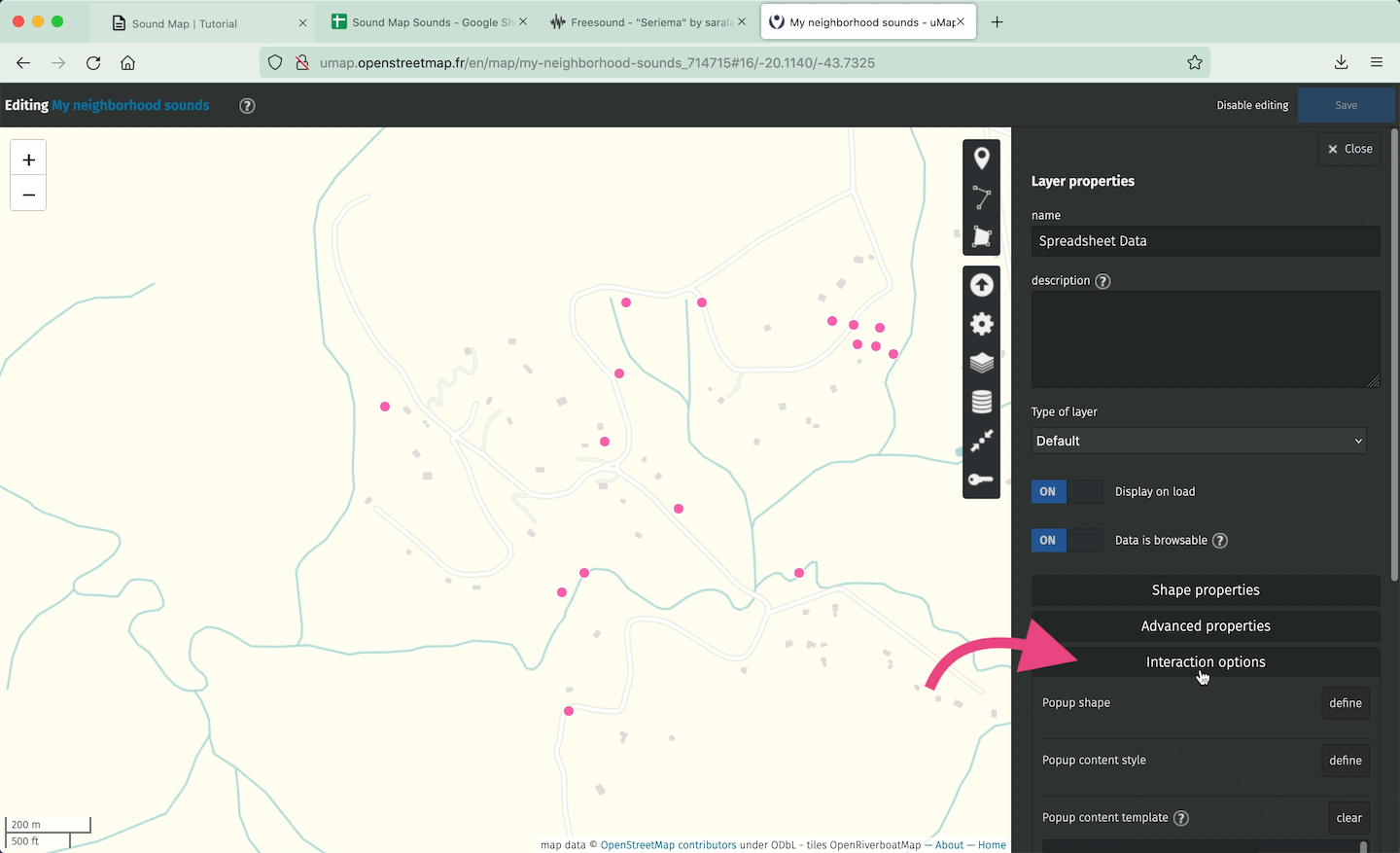Click the update permissions key icon
Image resolution: width=1400 pixels, height=853 pixels.
(981, 480)
